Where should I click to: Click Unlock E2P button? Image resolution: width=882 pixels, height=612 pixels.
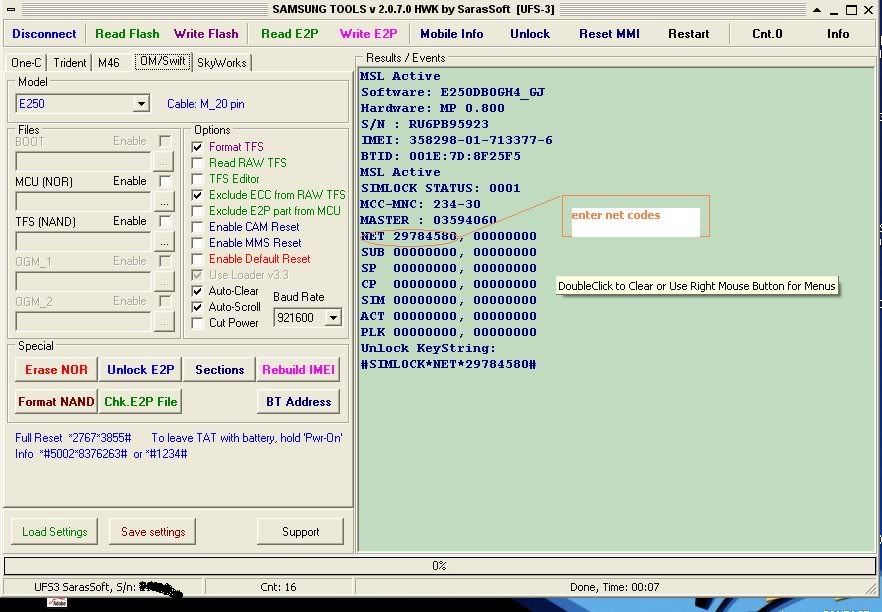pos(141,370)
